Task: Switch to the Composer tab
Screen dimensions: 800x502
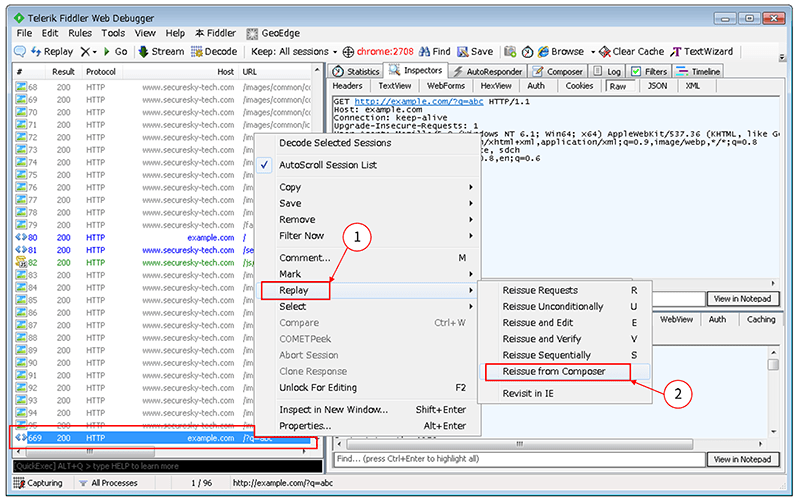Action: 557,71
